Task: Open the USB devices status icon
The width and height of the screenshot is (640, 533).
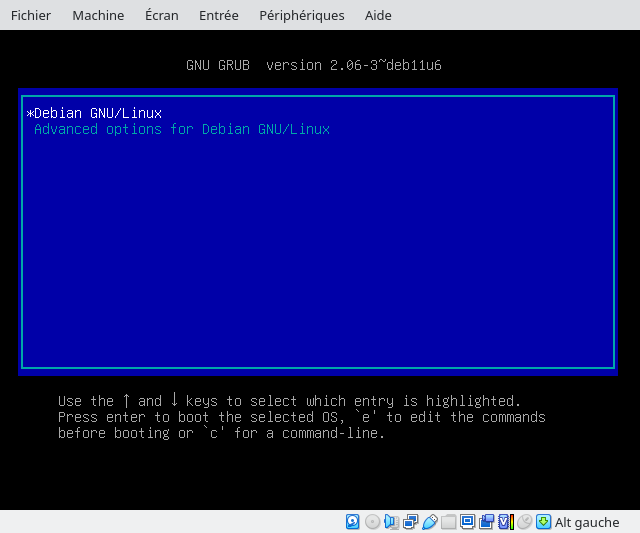Action: point(429,522)
